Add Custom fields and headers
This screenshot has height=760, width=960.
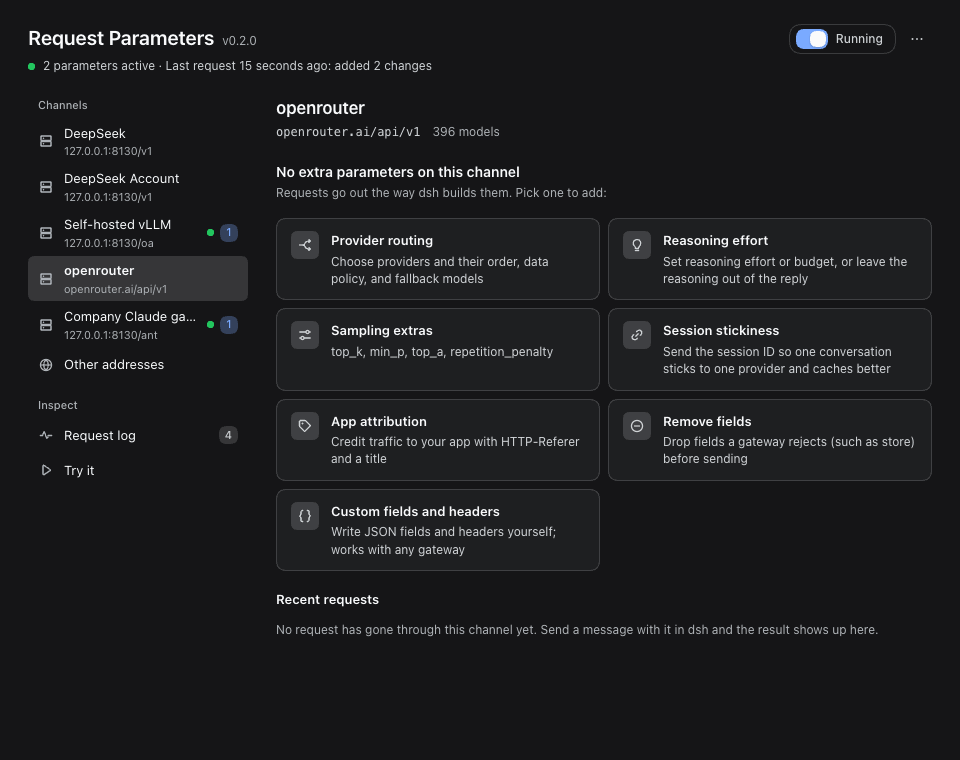(x=438, y=530)
